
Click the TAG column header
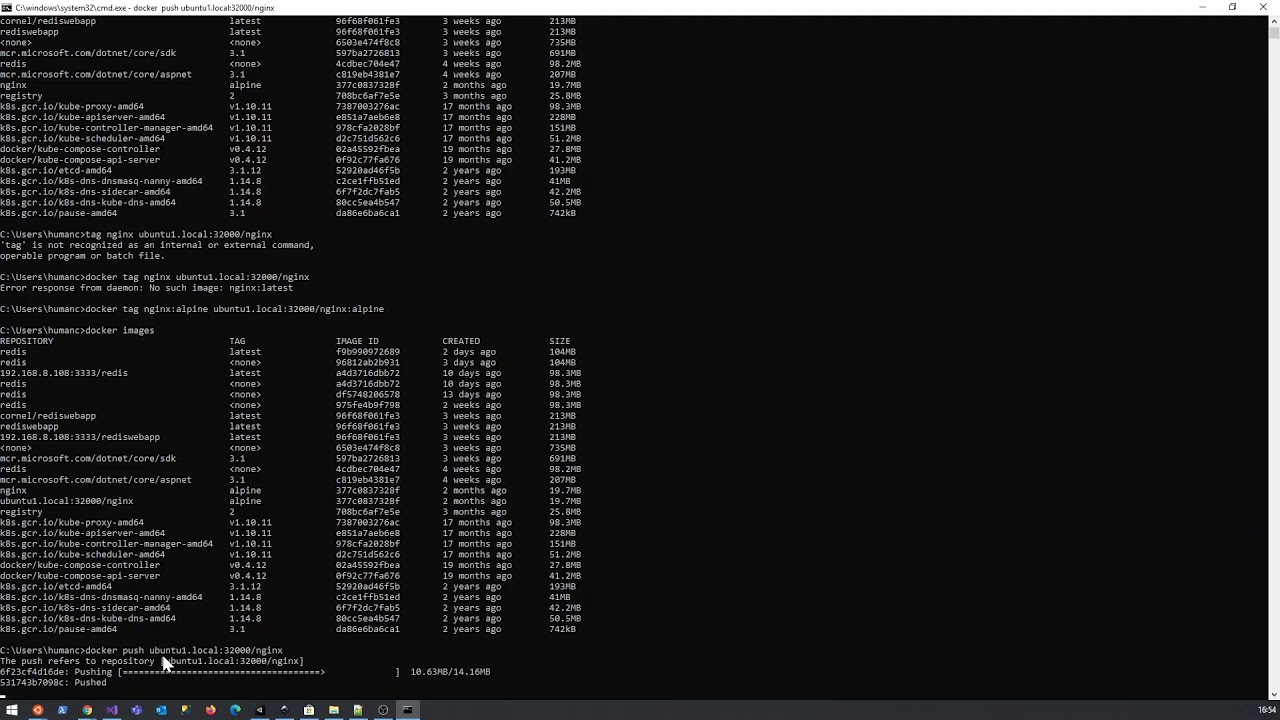(x=237, y=341)
